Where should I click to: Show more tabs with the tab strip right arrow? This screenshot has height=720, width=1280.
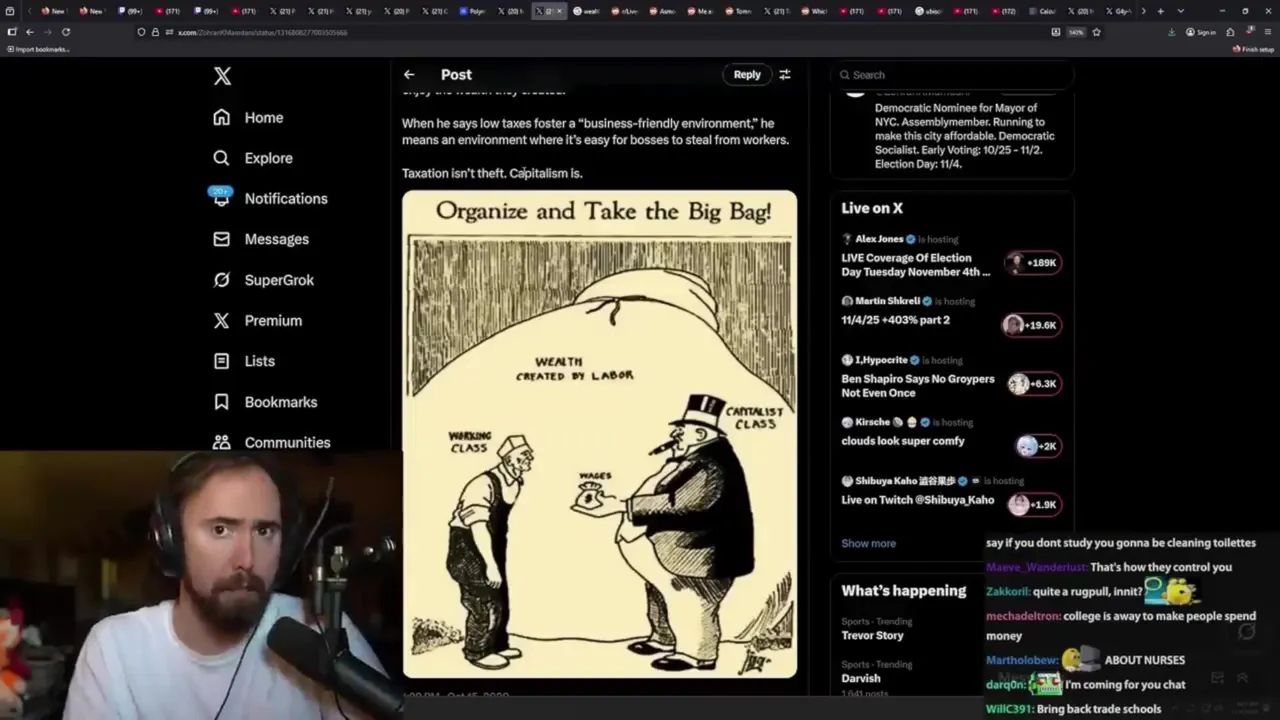click(x=1143, y=11)
